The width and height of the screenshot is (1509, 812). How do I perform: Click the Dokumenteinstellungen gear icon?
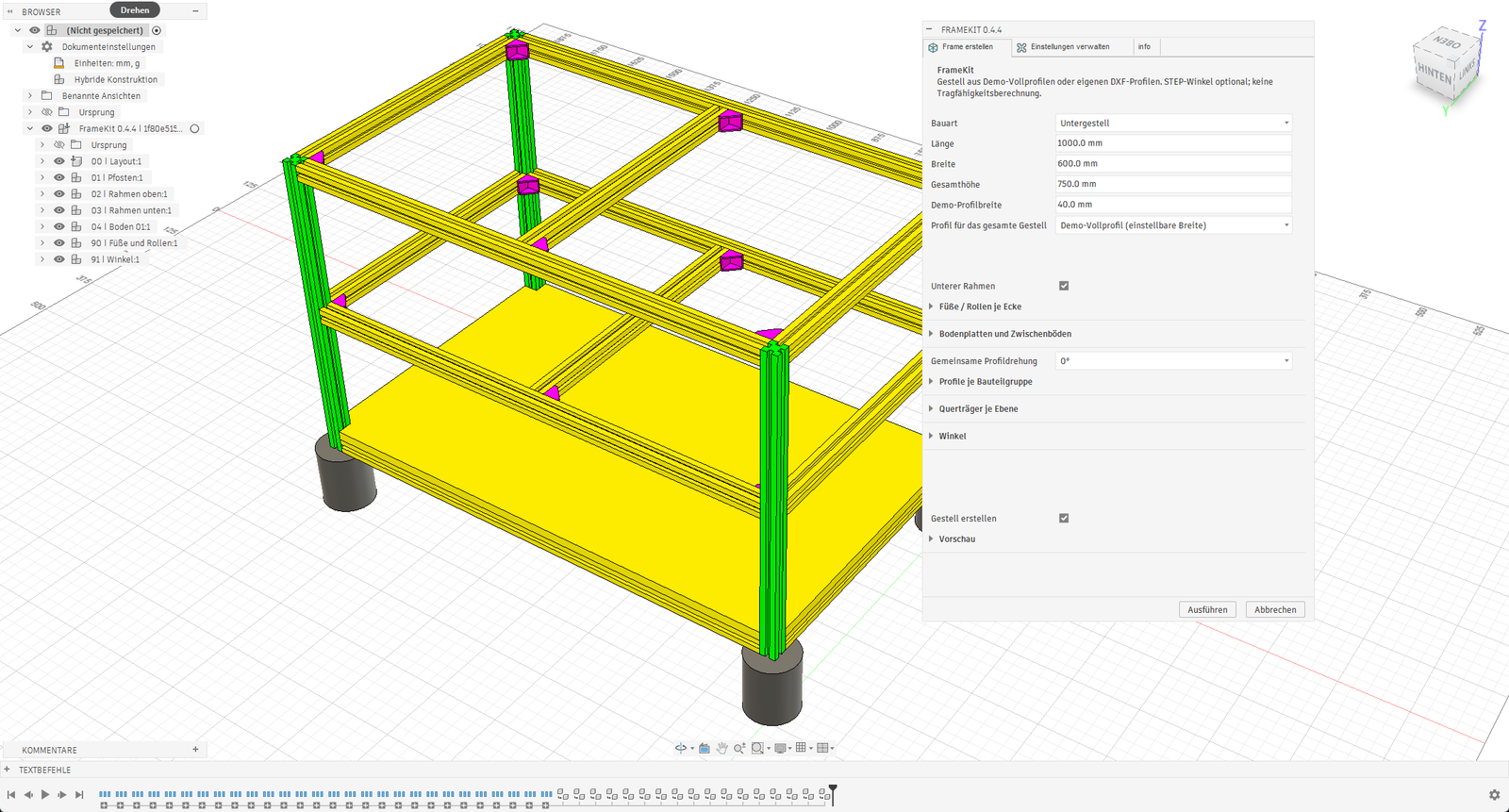(x=47, y=46)
